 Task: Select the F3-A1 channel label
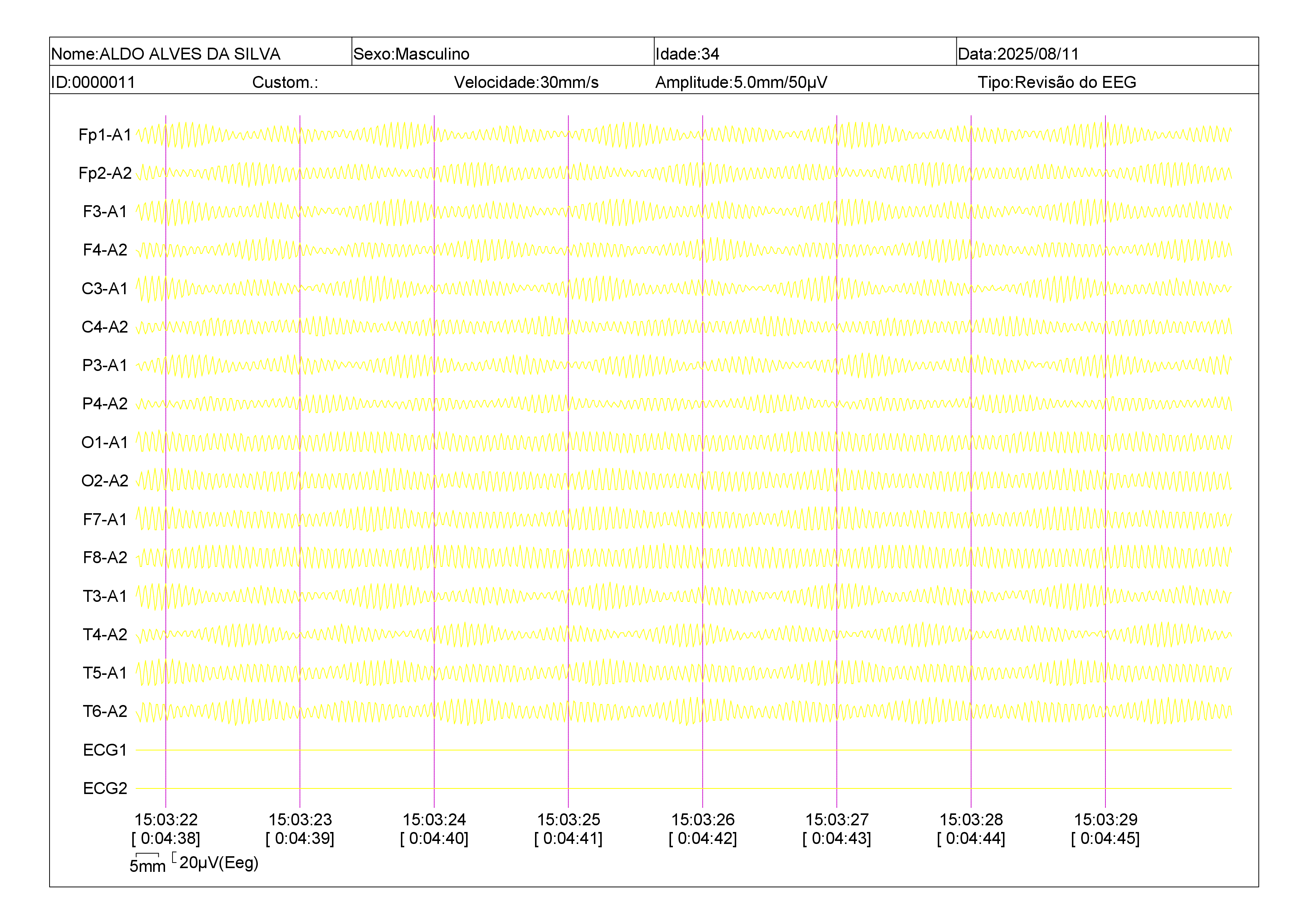[105, 212]
